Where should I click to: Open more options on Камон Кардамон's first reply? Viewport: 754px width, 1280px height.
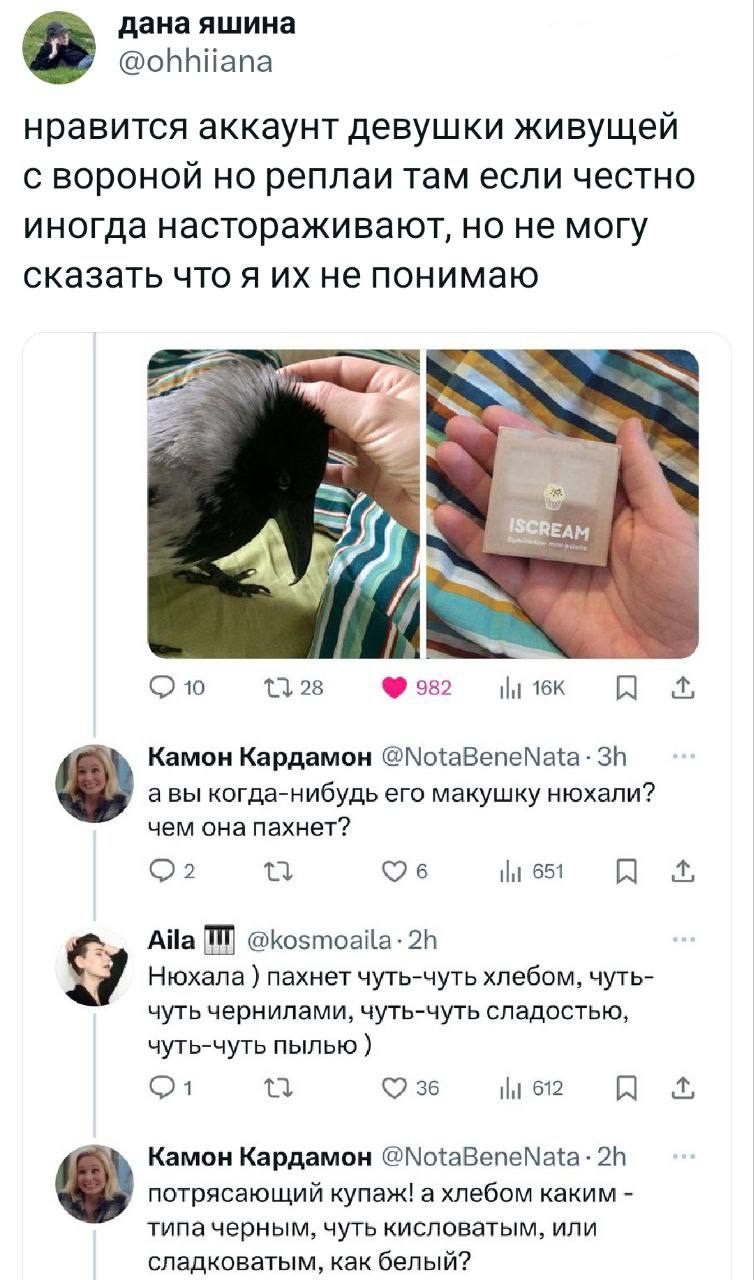click(x=683, y=758)
